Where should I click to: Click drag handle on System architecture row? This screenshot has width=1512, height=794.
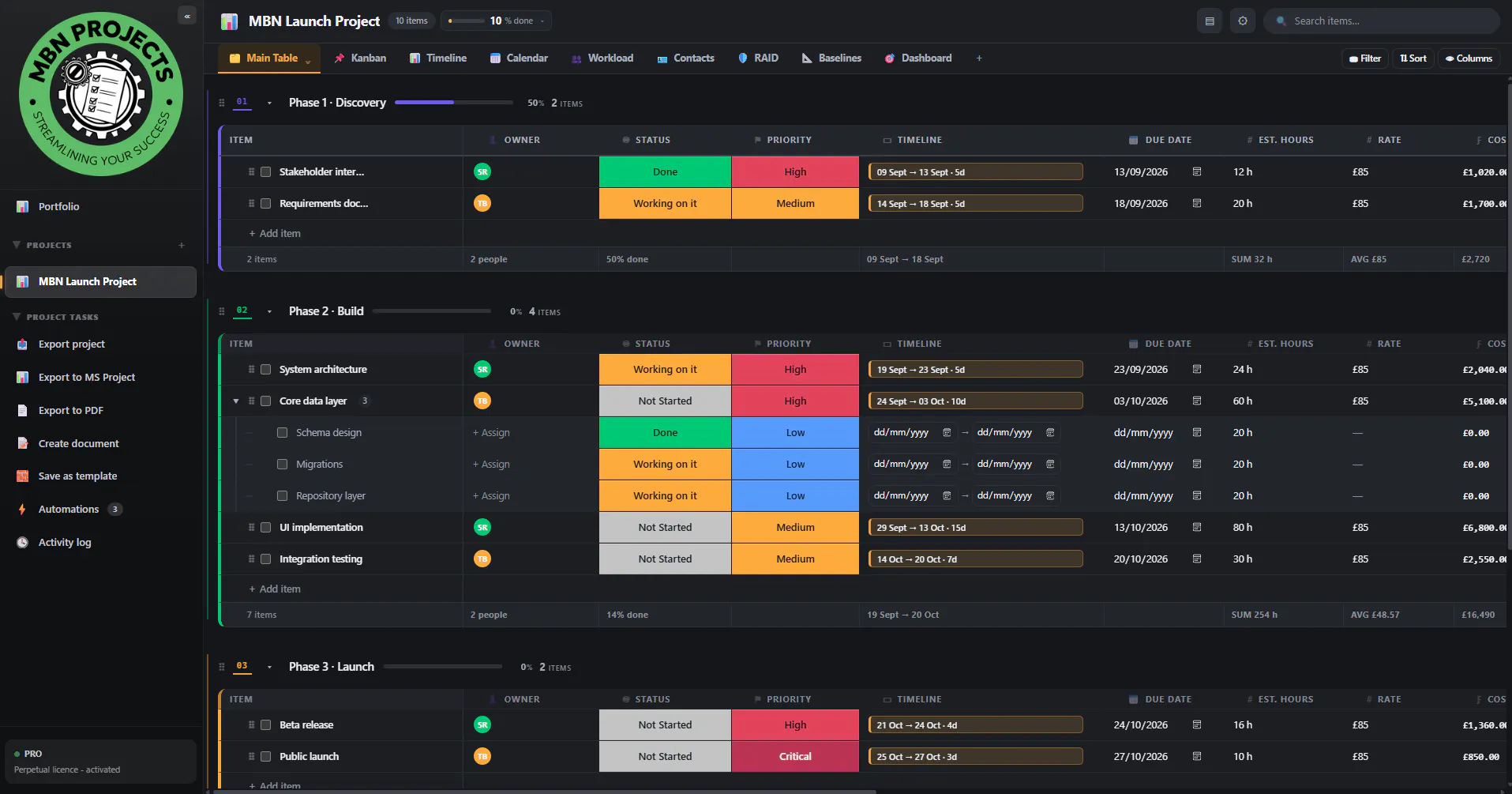252,370
